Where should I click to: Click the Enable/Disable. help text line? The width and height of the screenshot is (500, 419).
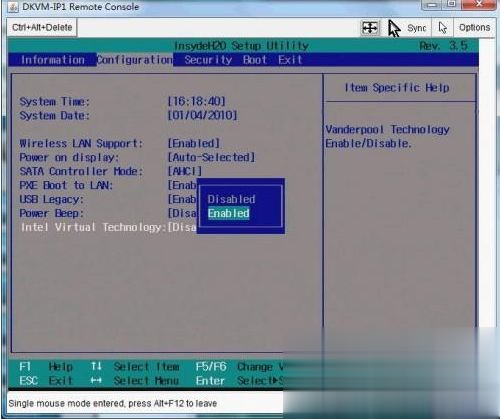(368, 144)
